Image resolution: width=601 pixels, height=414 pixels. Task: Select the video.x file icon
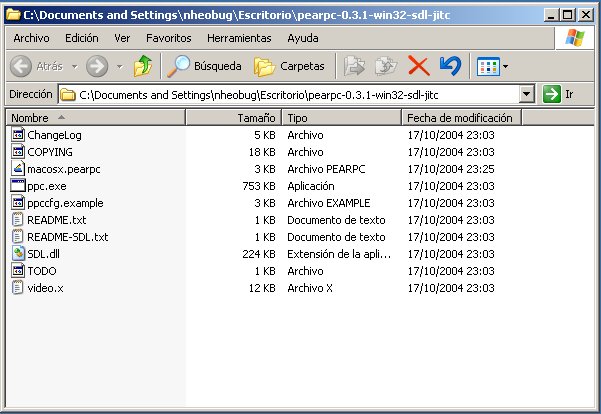point(17,288)
